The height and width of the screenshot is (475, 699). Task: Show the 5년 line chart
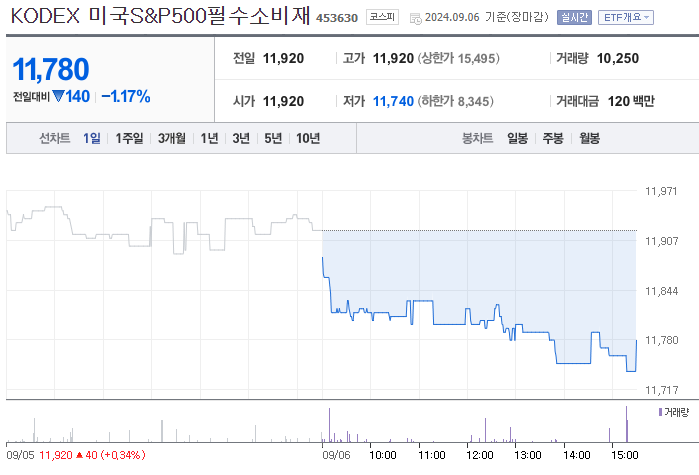(273, 138)
